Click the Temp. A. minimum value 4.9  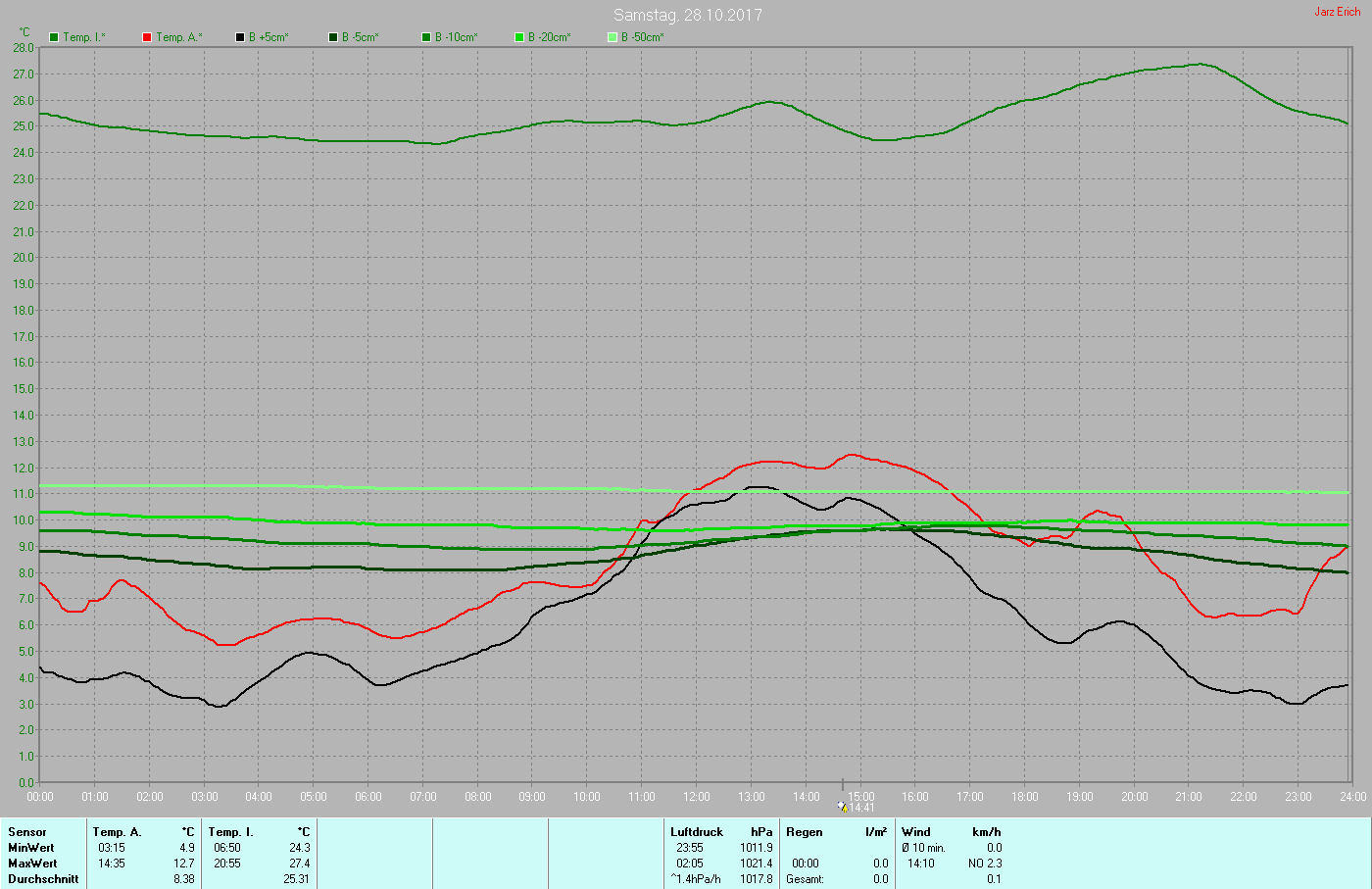186,848
